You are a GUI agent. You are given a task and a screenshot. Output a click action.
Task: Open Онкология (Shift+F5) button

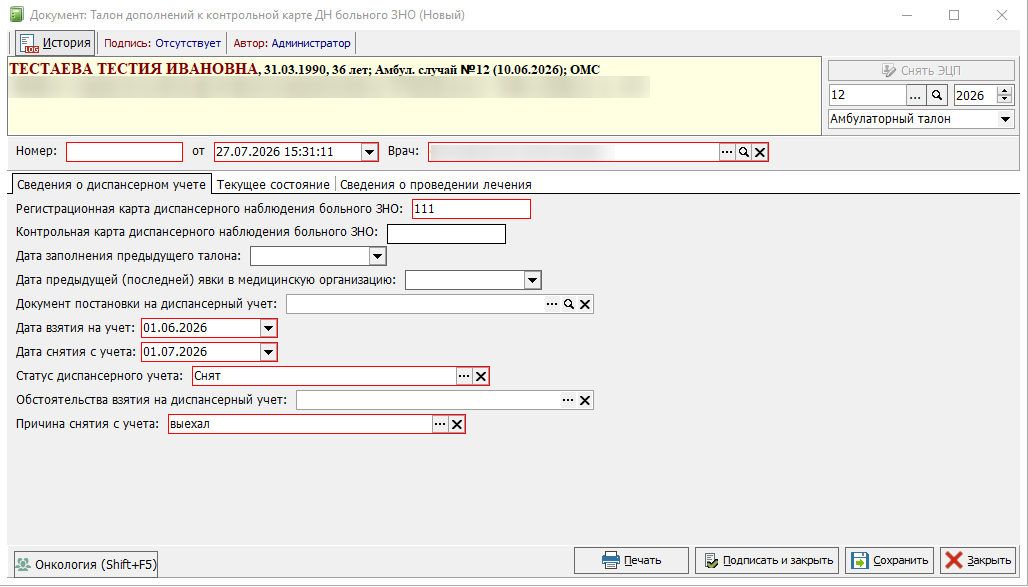[x=86, y=564]
